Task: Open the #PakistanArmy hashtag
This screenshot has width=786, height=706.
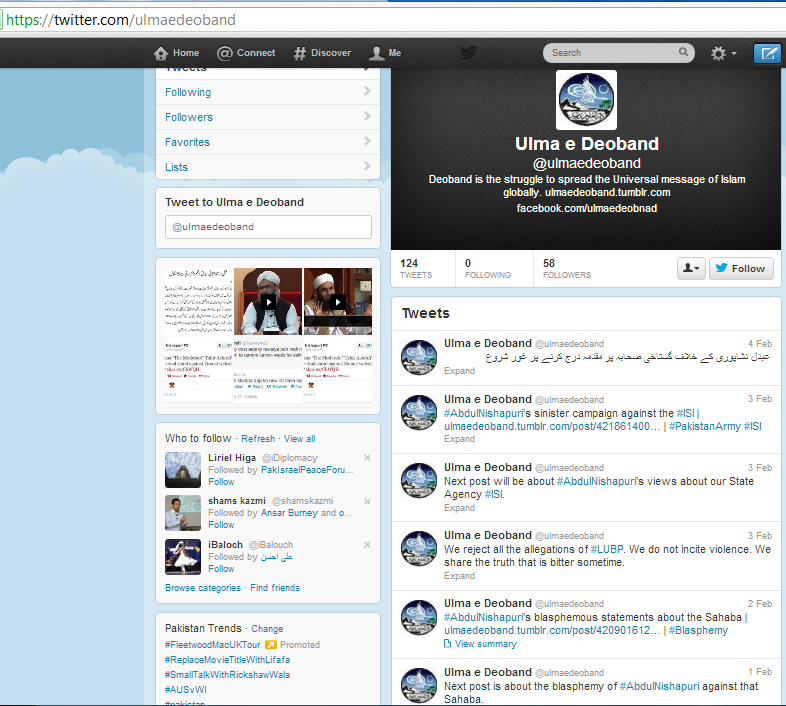Action: [704, 426]
